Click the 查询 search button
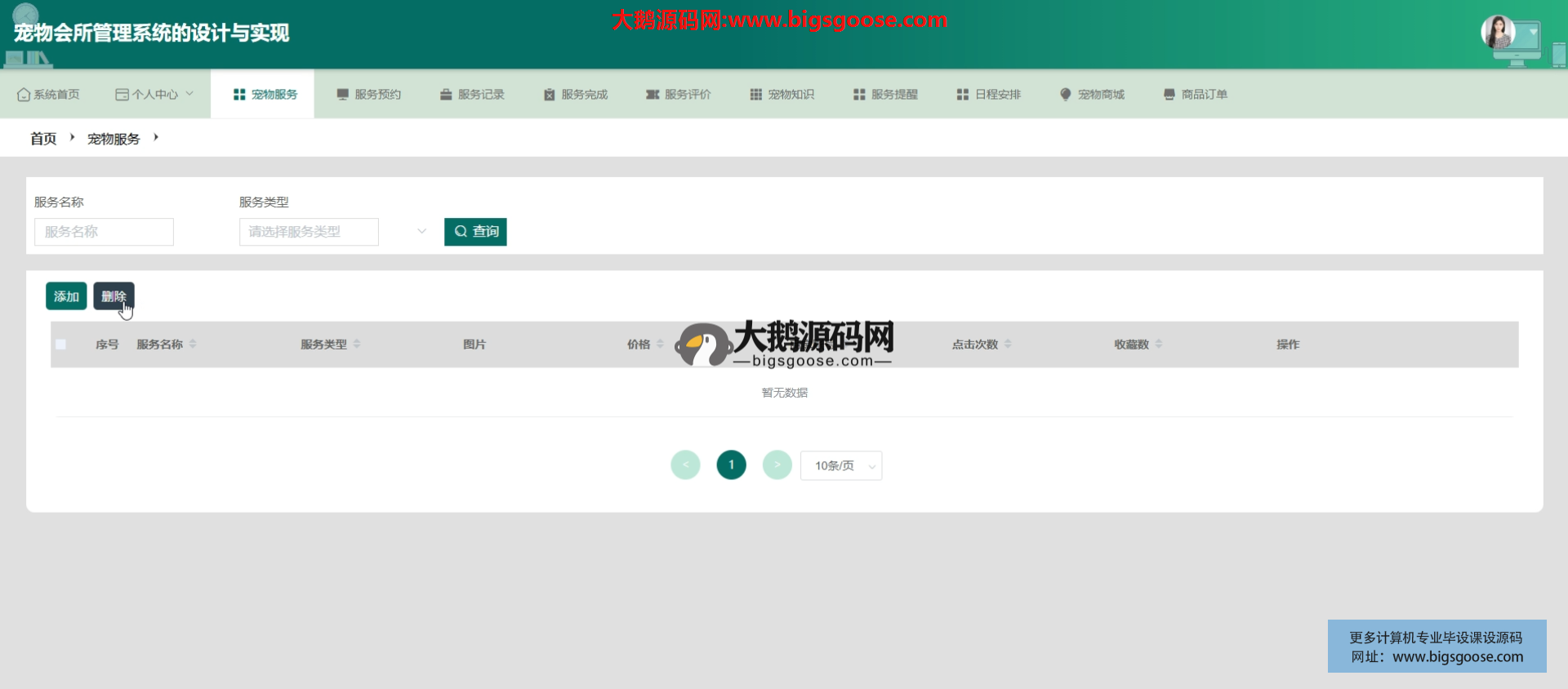Screen dimensions: 1568x689 click(475, 232)
